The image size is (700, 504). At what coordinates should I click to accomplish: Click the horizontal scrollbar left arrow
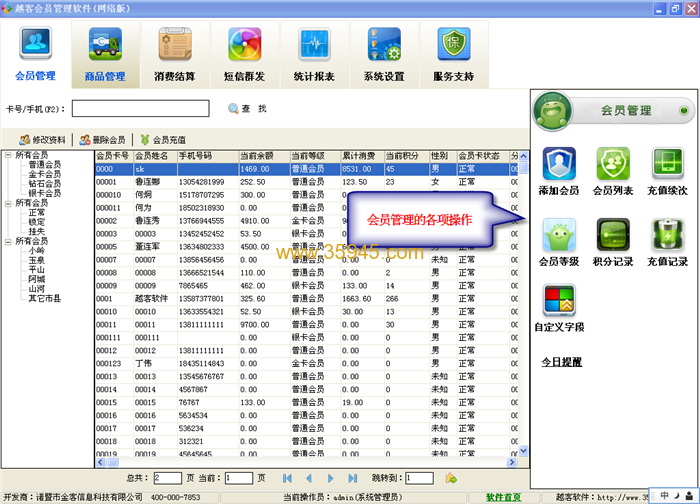100,462
